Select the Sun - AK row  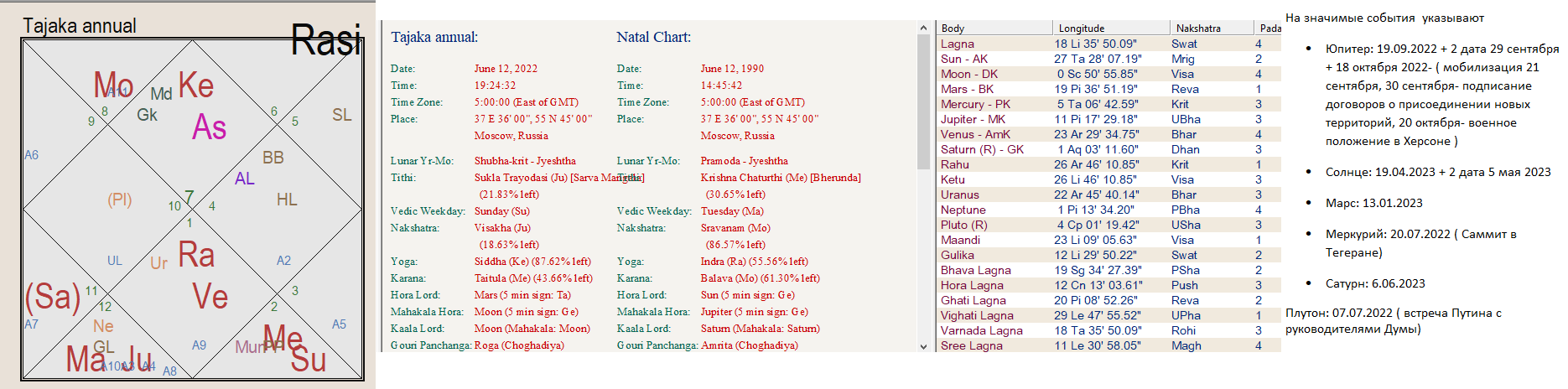1109,59
